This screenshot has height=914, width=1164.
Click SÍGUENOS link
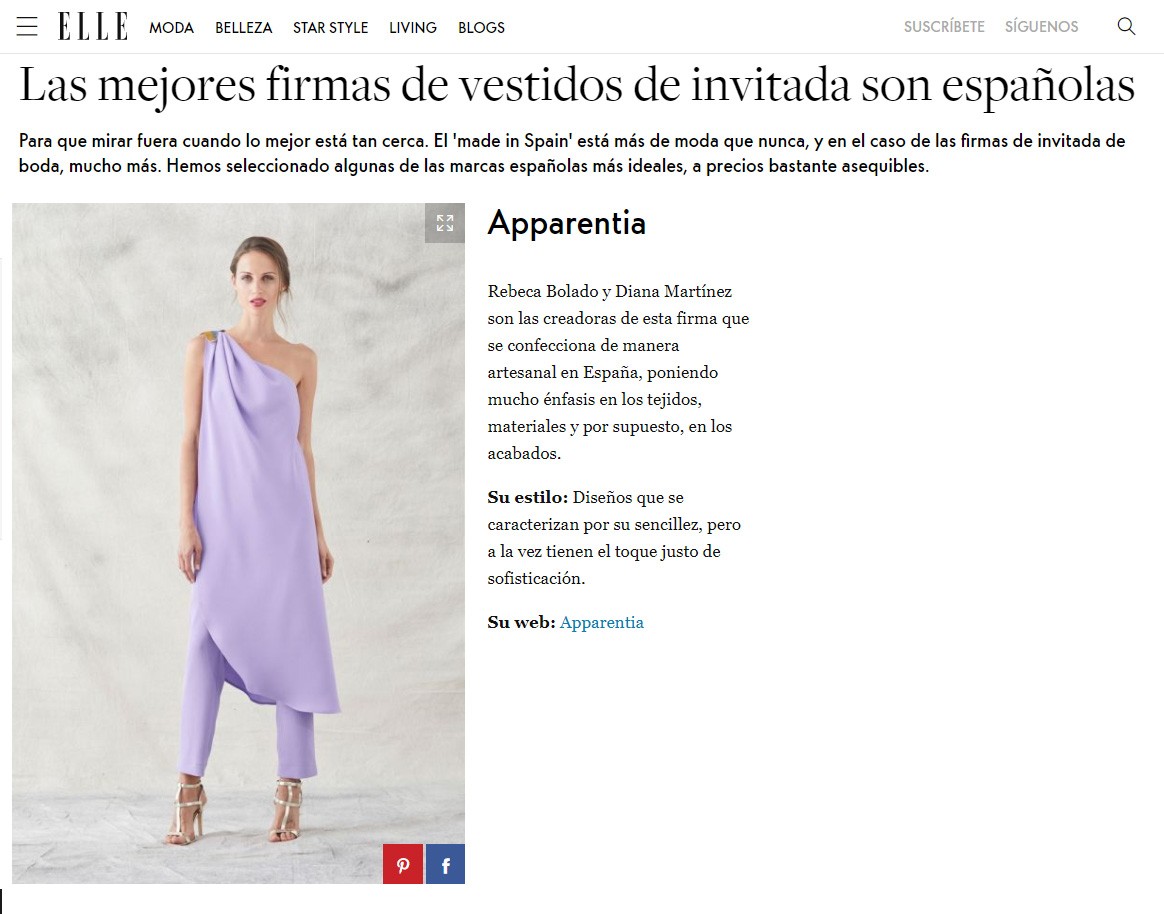(1042, 27)
